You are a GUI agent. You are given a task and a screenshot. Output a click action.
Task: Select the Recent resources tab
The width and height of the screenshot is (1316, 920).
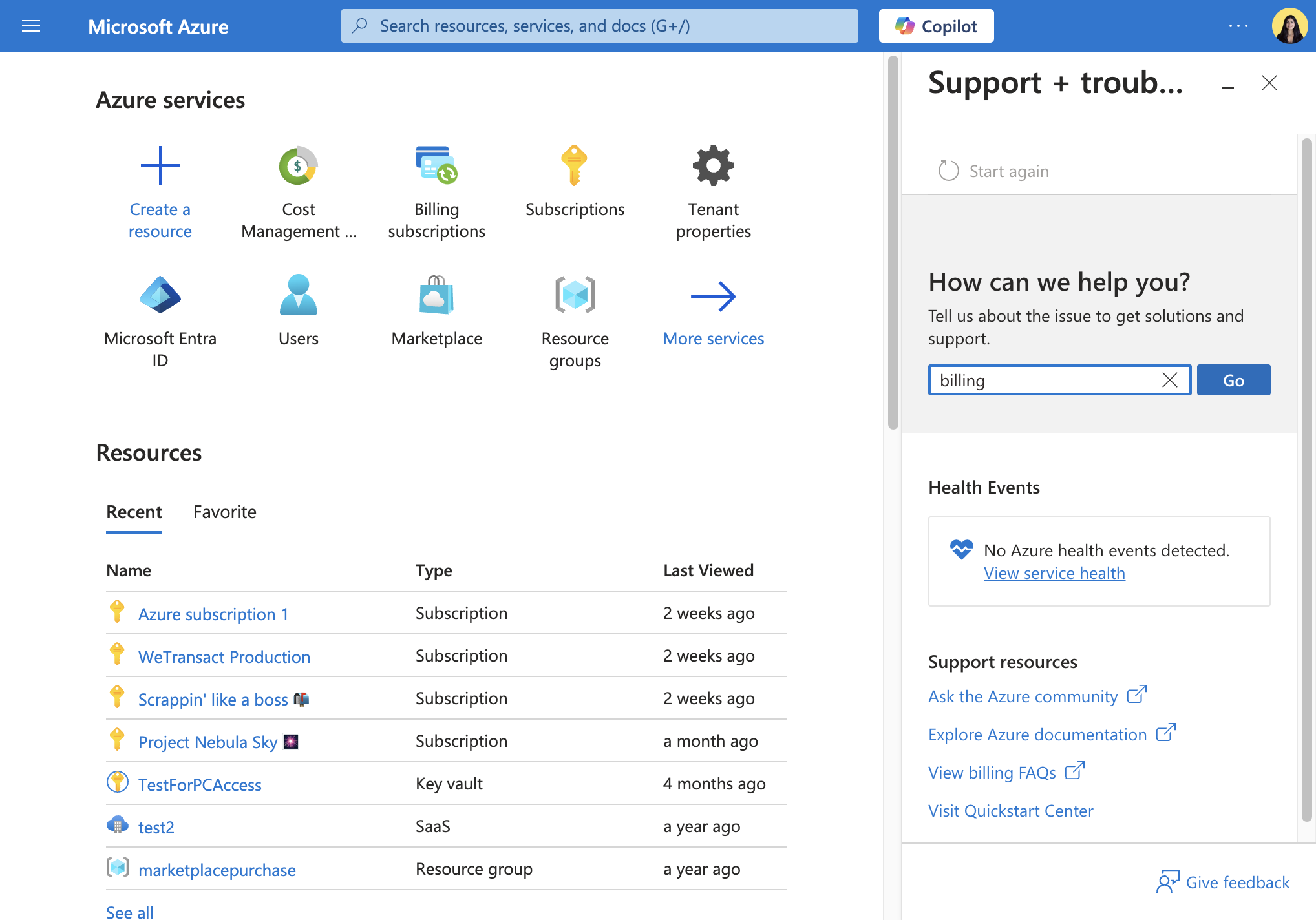click(134, 512)
